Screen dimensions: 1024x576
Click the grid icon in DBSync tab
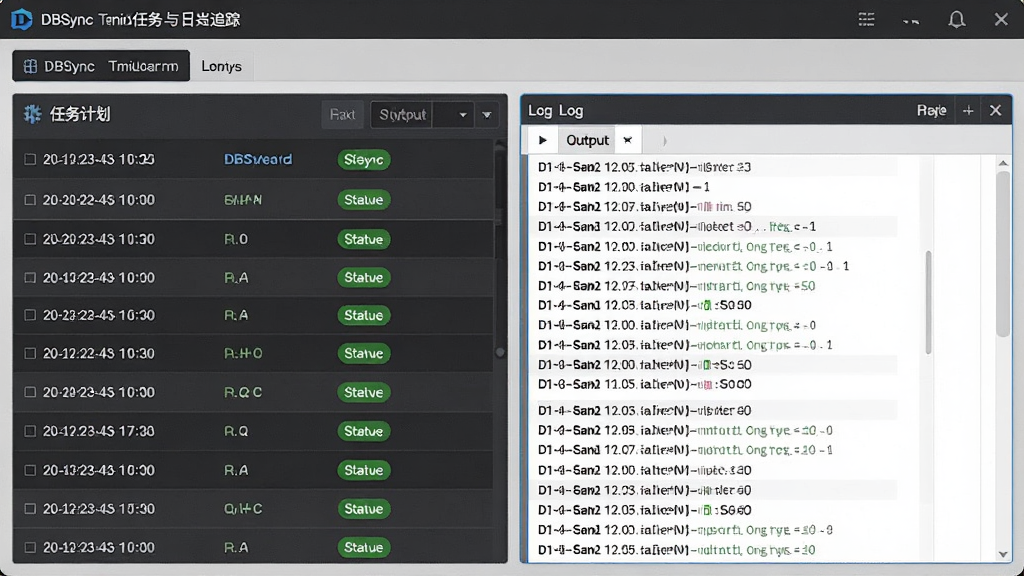tap(30, 67)
